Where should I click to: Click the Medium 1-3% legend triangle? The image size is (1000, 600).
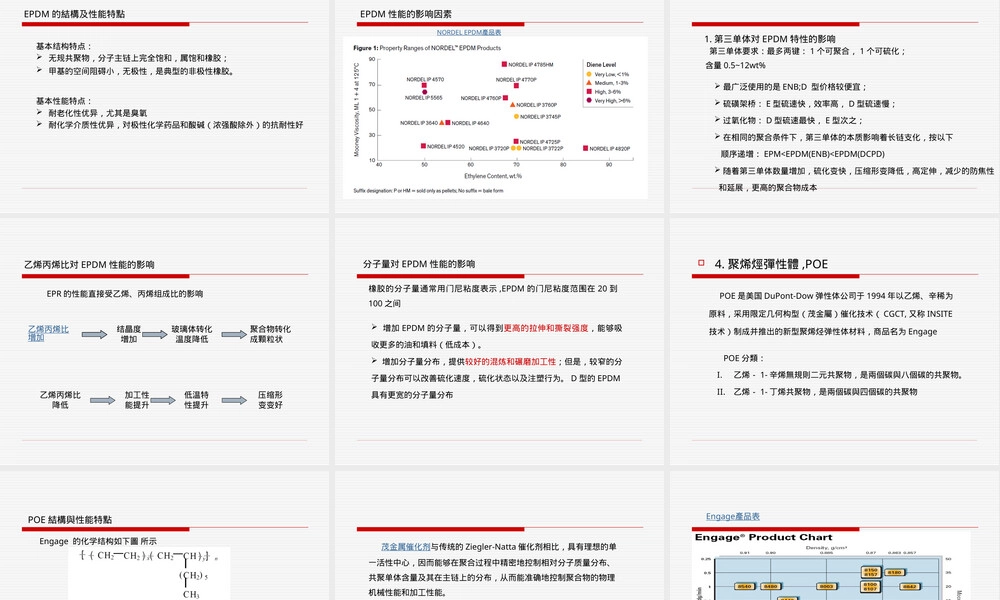click(589, 83)
